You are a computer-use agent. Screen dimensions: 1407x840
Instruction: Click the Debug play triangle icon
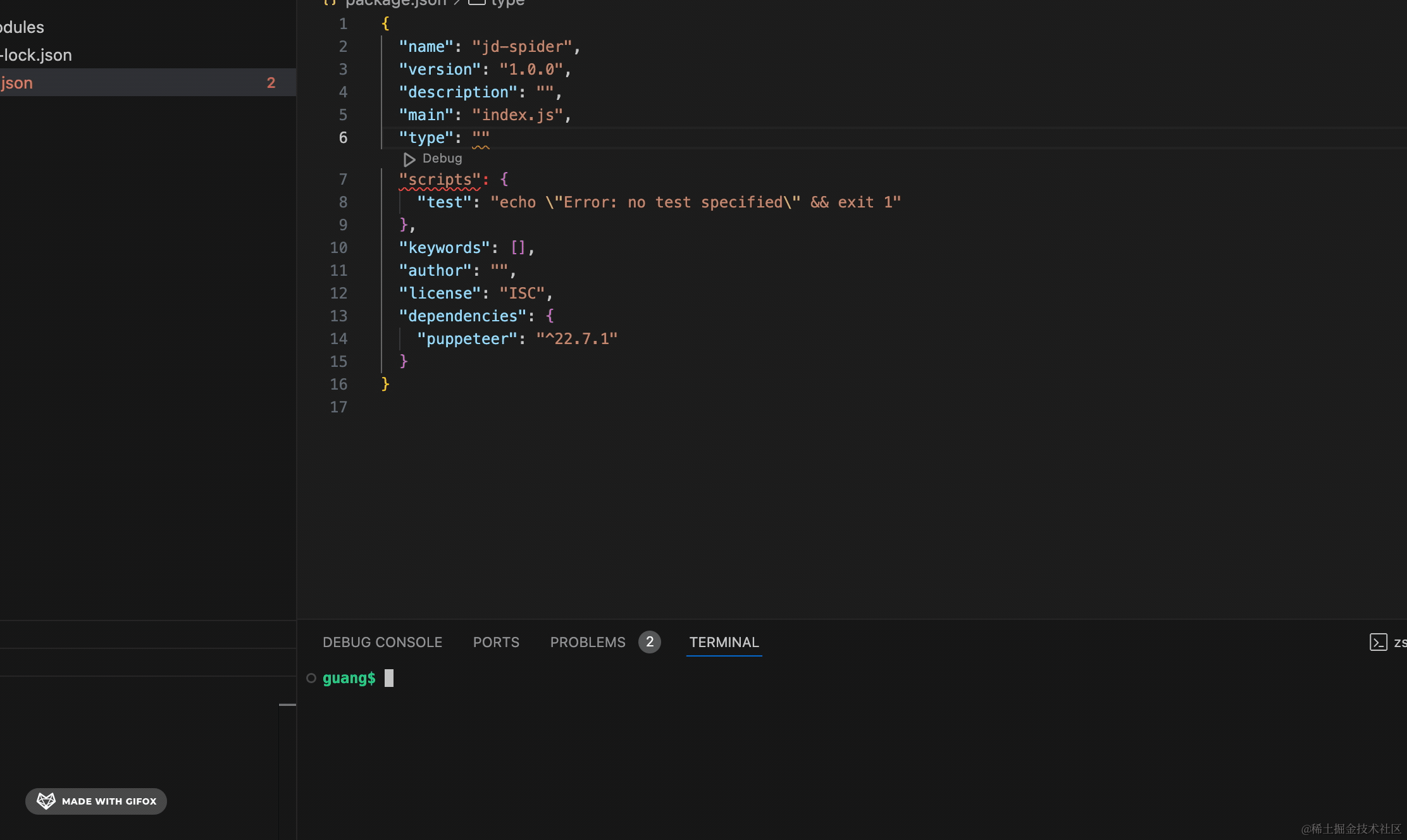pyautogui.click(x=409, y=159)
